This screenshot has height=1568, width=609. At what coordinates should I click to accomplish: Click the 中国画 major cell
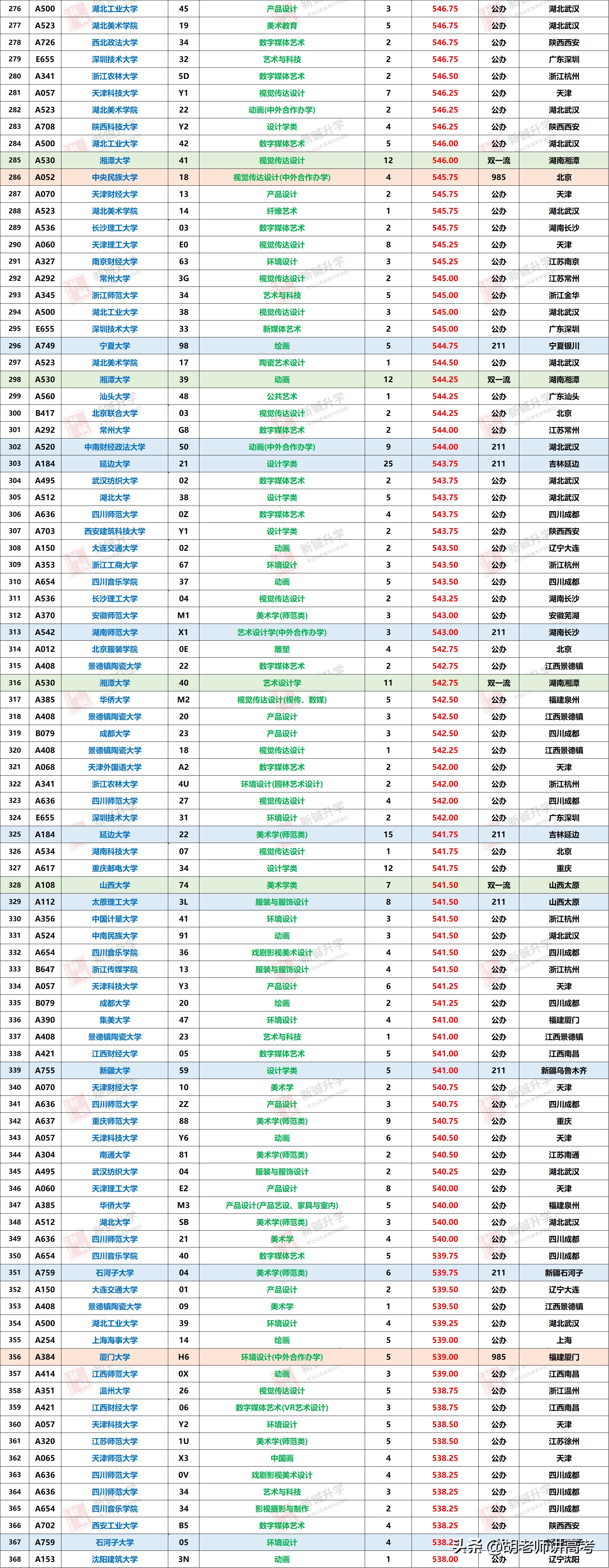click(x=282, y=1458)
